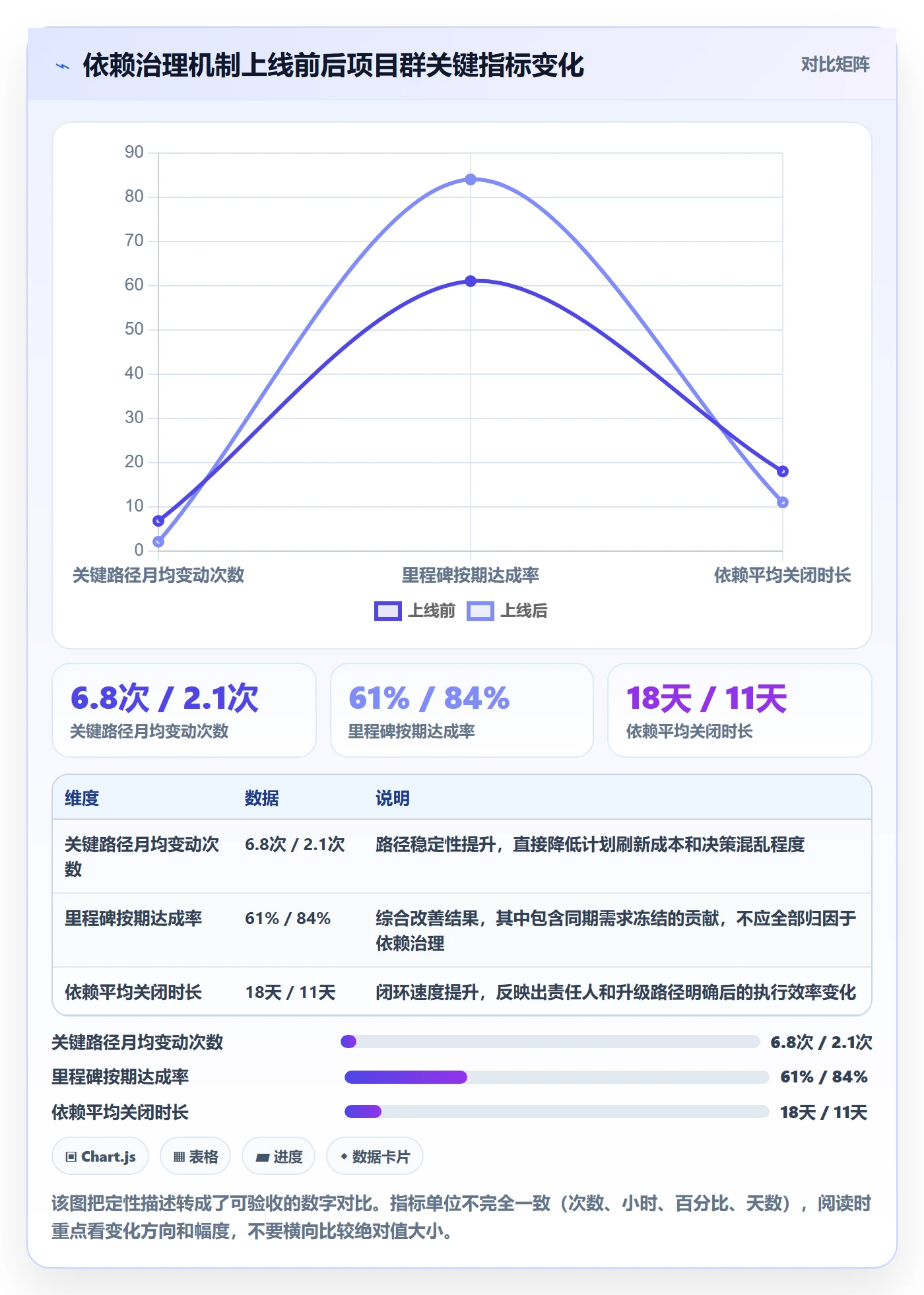Click progress label 关键路径月均变动次数
The width and height of the screenshot is (924, 1295).
tap(137, 1043)
